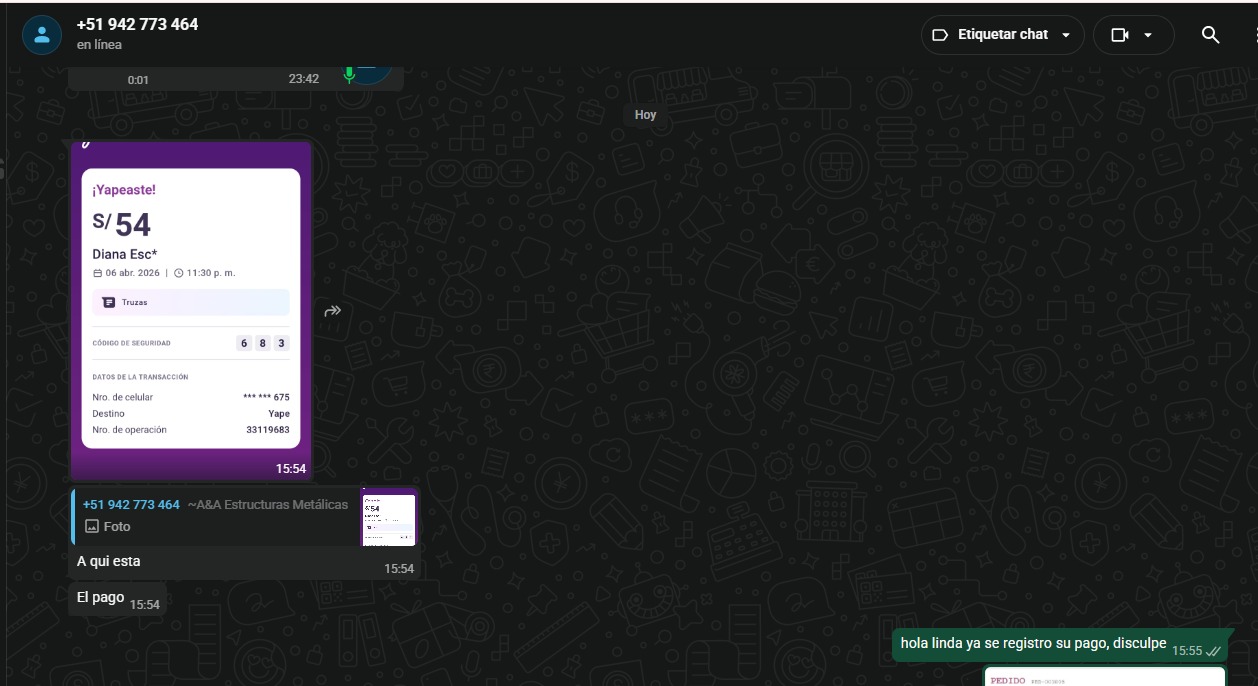The image size is (1258, 686).
Task: Select the "El pago" message bubble
Action: [101, 598]
